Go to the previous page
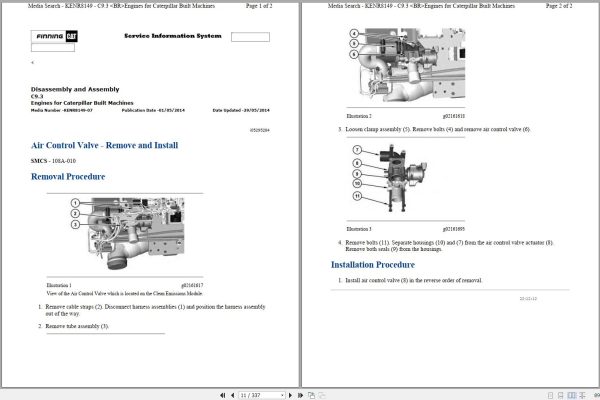 (x=233, y=395)
